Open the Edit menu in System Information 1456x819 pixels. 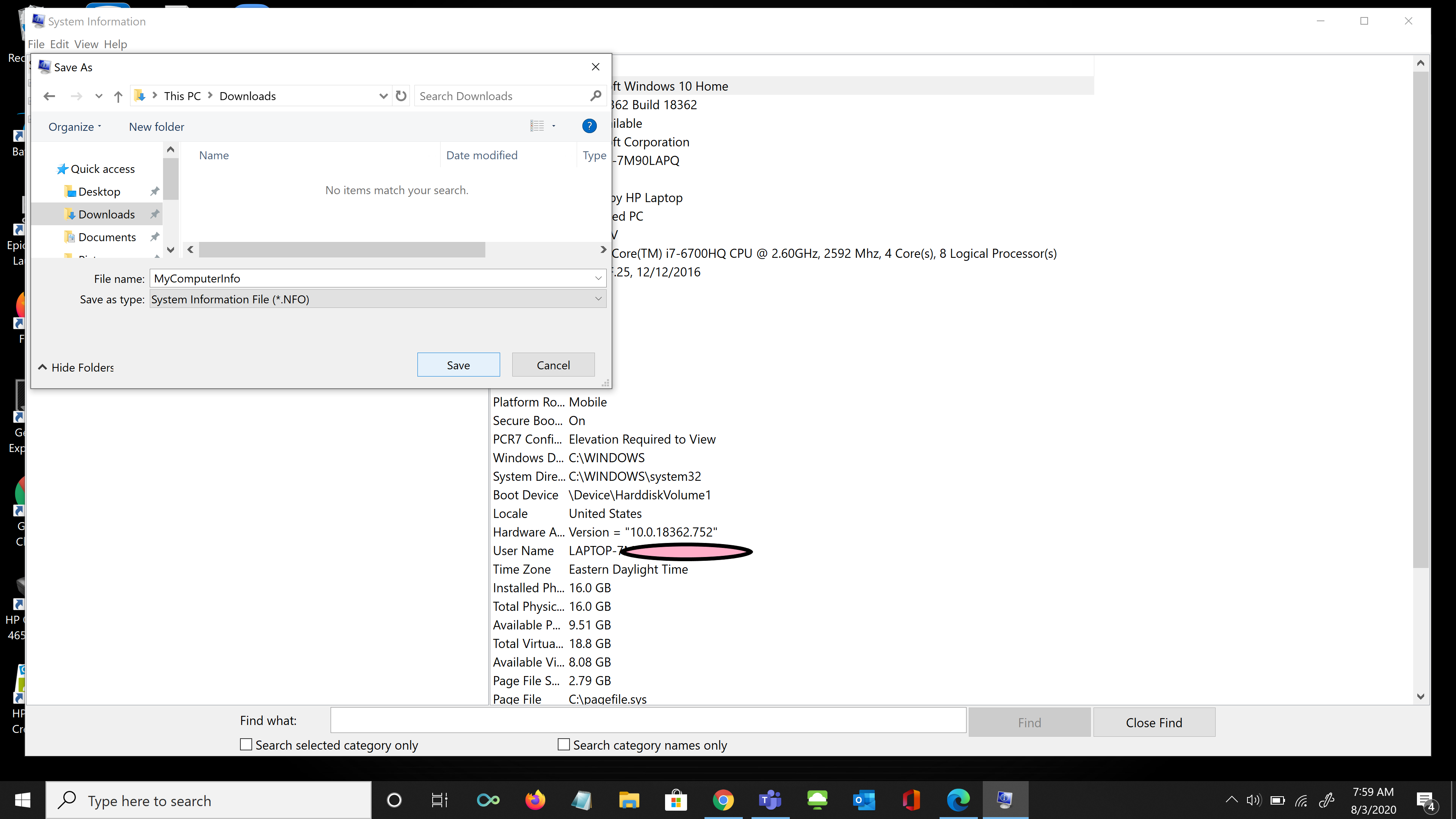coord(60,44)
